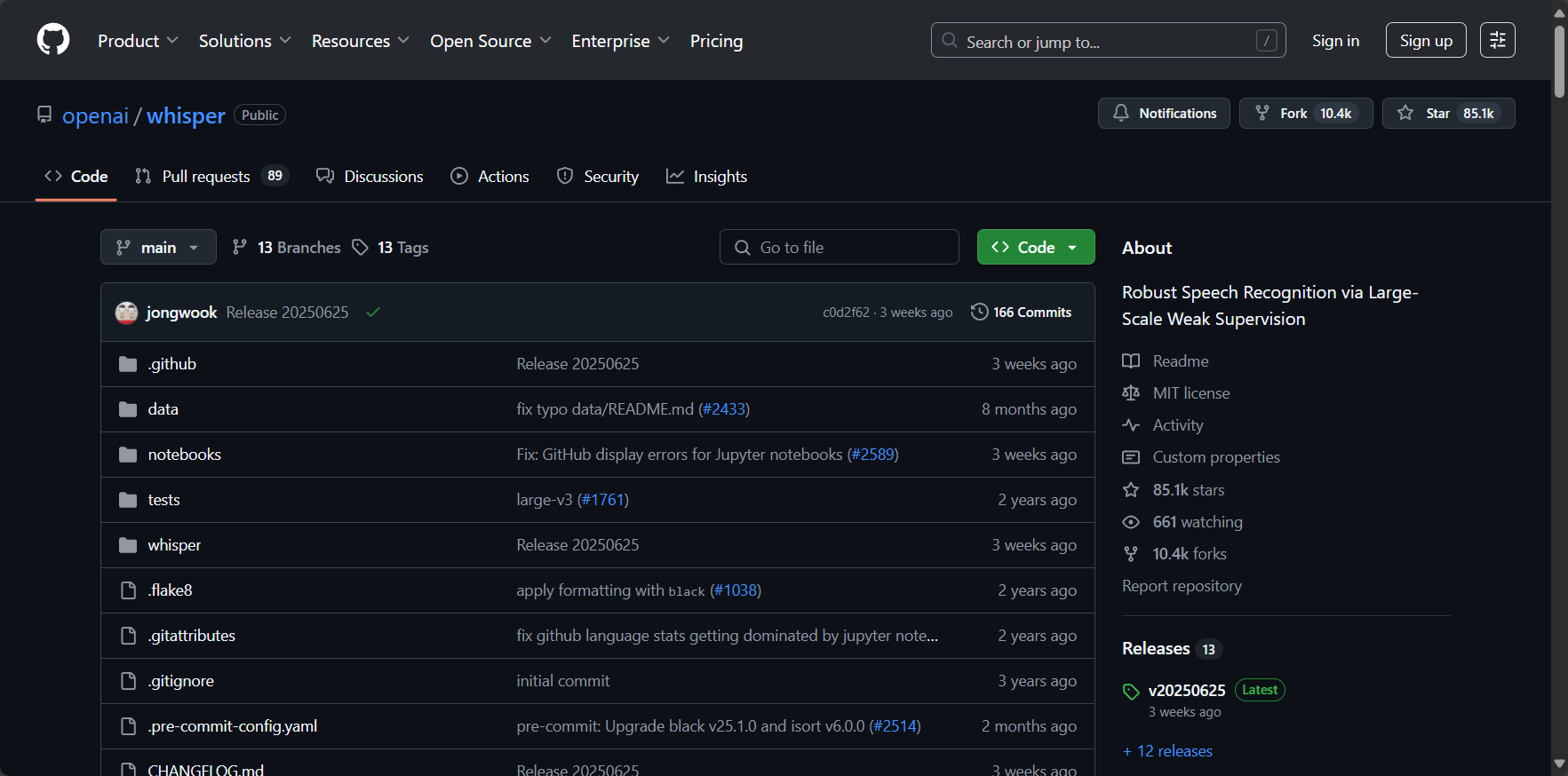This screenshot has width=1568, height=776.
Task: Click the magnifier icon in Go to file
Action: coord(743,248)
